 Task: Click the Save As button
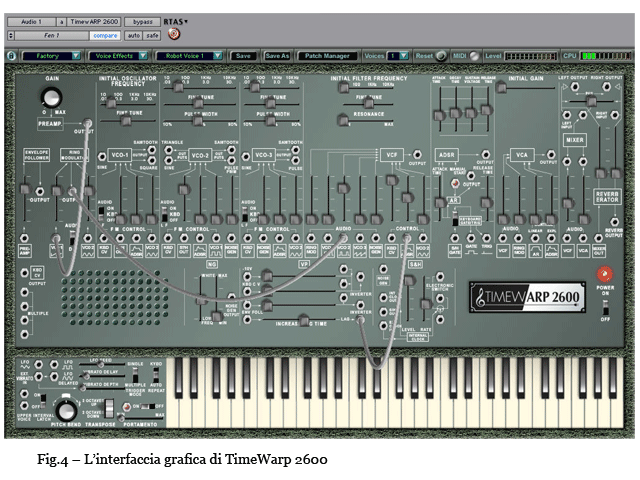[x=277, y=56]
